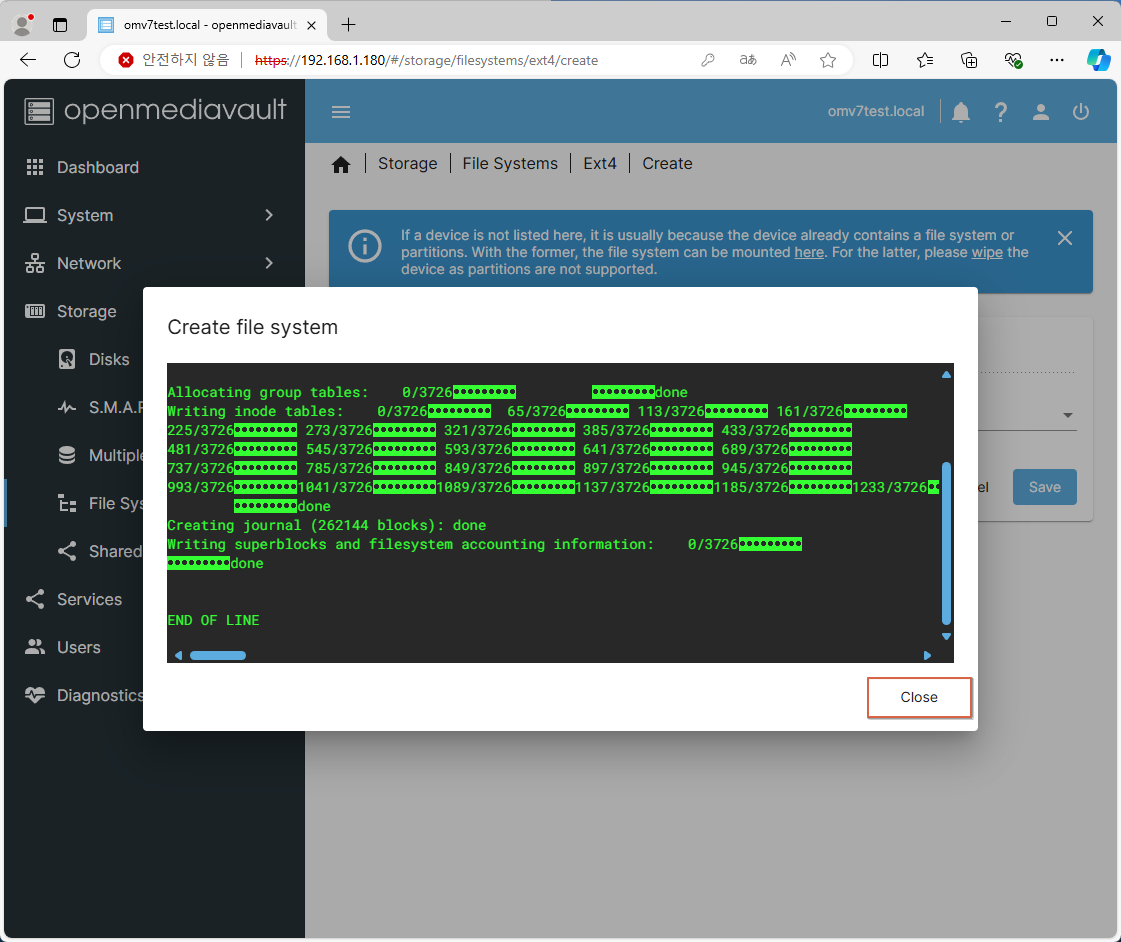The width and height of the screenshot is (1121, 942).
Task: Dismiss the info banner with X
Action: point(1065,238)
